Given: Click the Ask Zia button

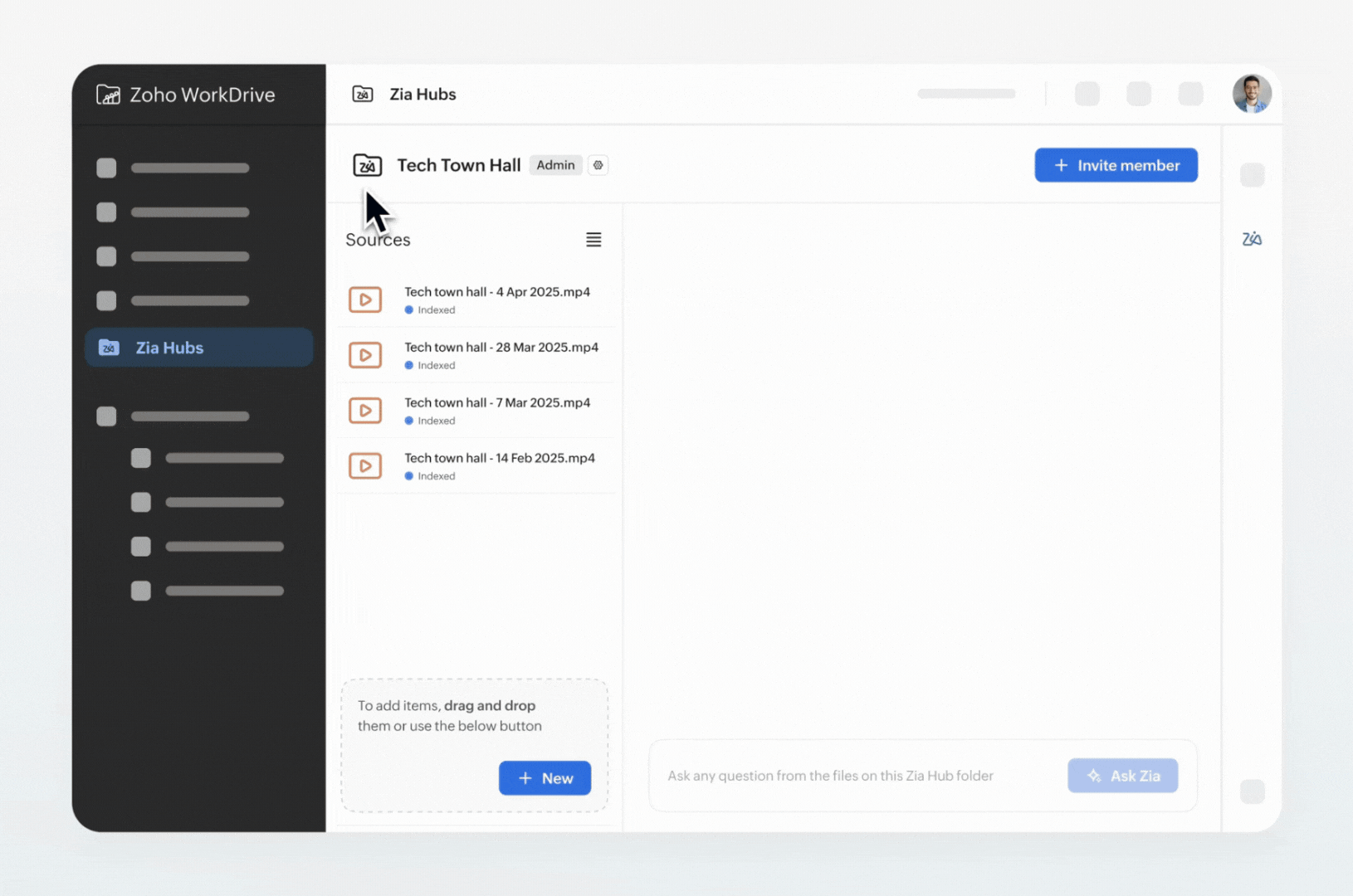Looking at the screenshot, I should tap(1122, 776).
